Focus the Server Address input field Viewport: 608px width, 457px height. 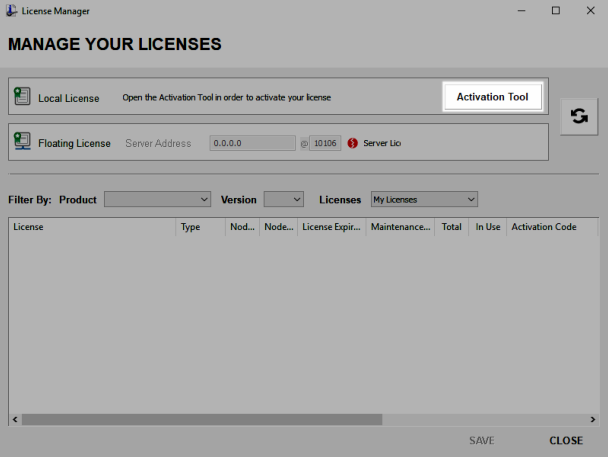click(x=252, y=143)
